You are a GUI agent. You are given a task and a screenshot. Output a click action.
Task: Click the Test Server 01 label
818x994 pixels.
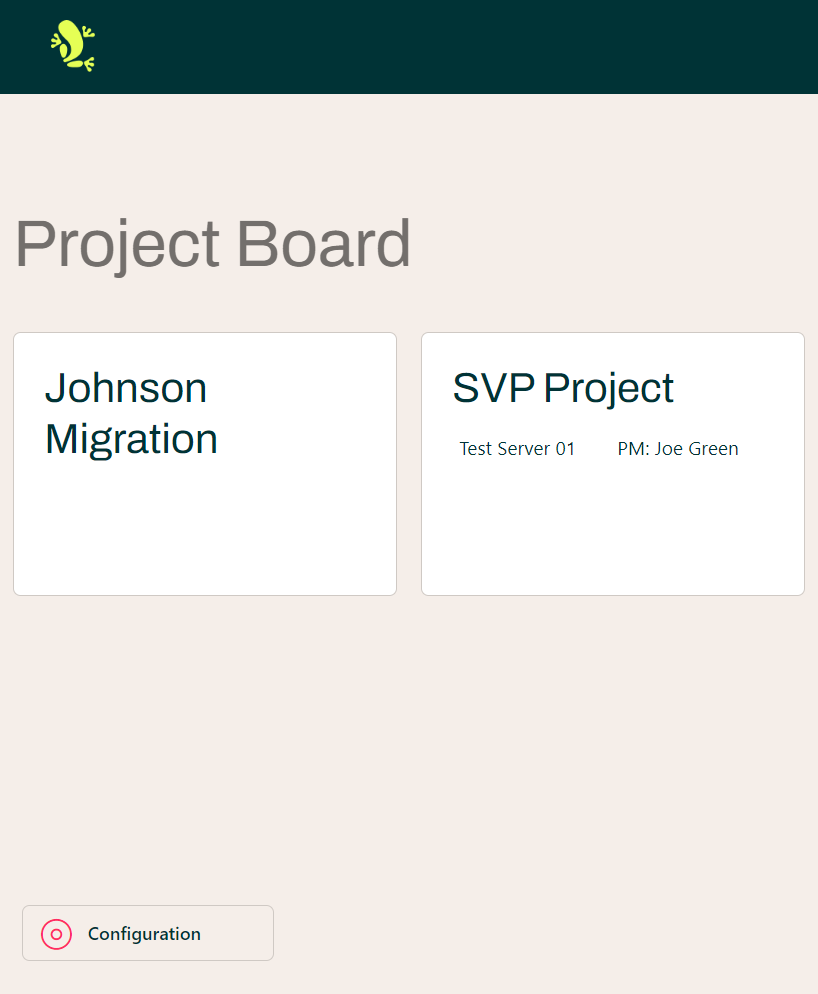click(516, 448)
